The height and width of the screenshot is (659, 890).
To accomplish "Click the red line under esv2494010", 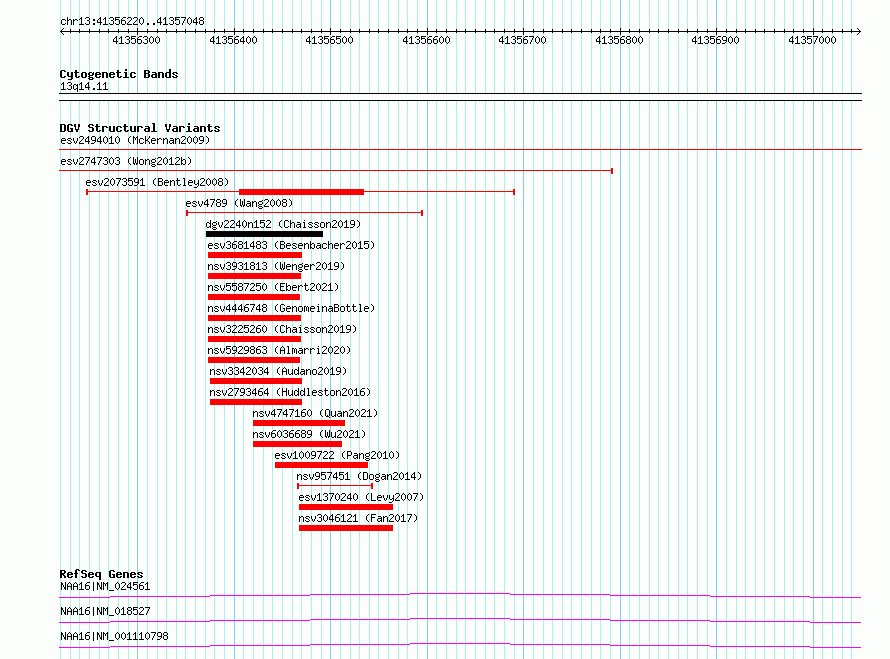I will pyautogui.click(x=460, y=150).
